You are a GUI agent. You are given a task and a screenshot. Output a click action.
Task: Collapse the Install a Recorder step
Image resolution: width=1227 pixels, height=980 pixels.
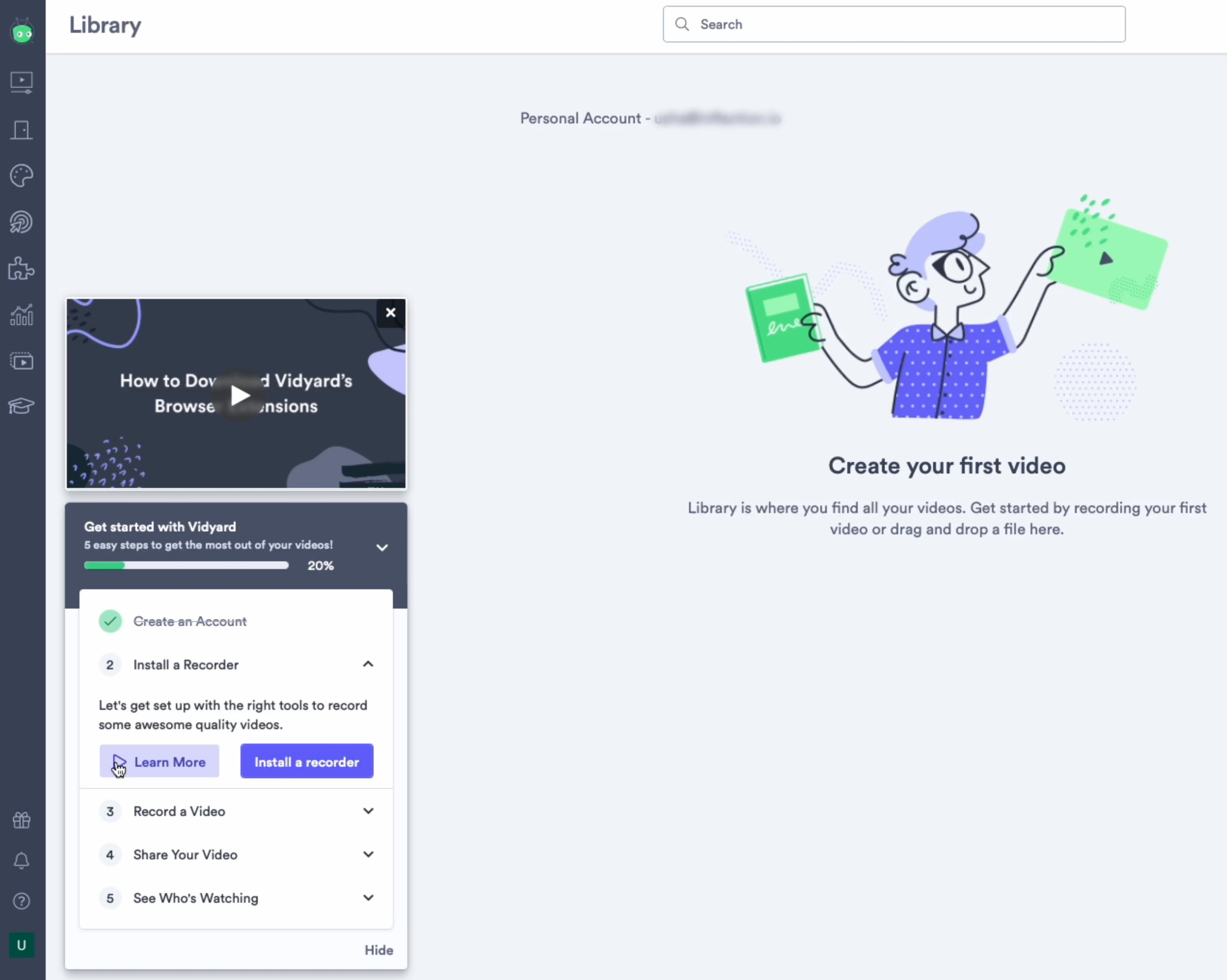(x=368, y=664)
